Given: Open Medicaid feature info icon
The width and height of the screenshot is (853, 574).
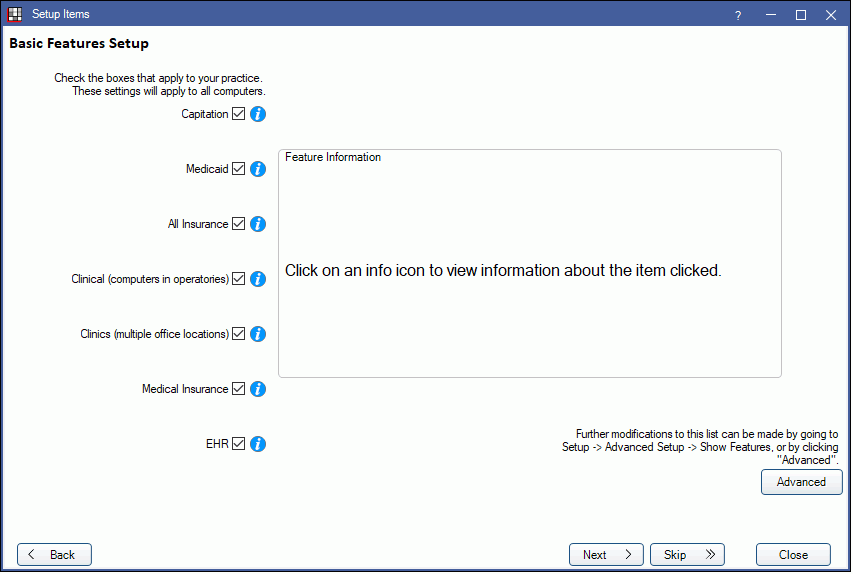Looking at the screenshot, I should 257,169.
